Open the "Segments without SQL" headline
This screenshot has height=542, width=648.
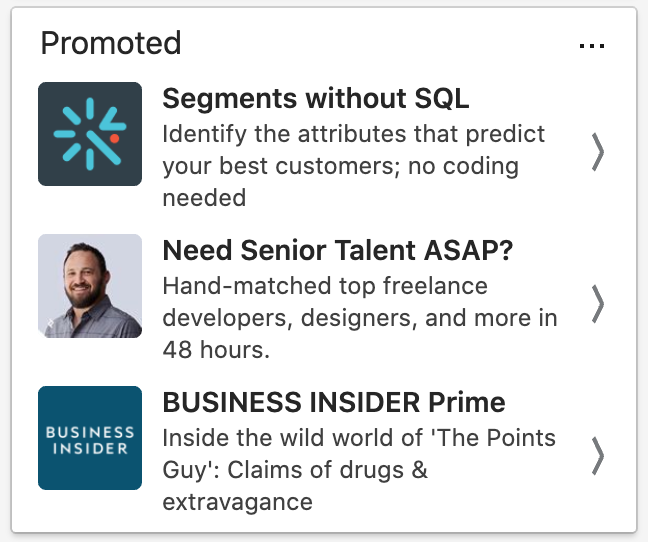point(315,99)
